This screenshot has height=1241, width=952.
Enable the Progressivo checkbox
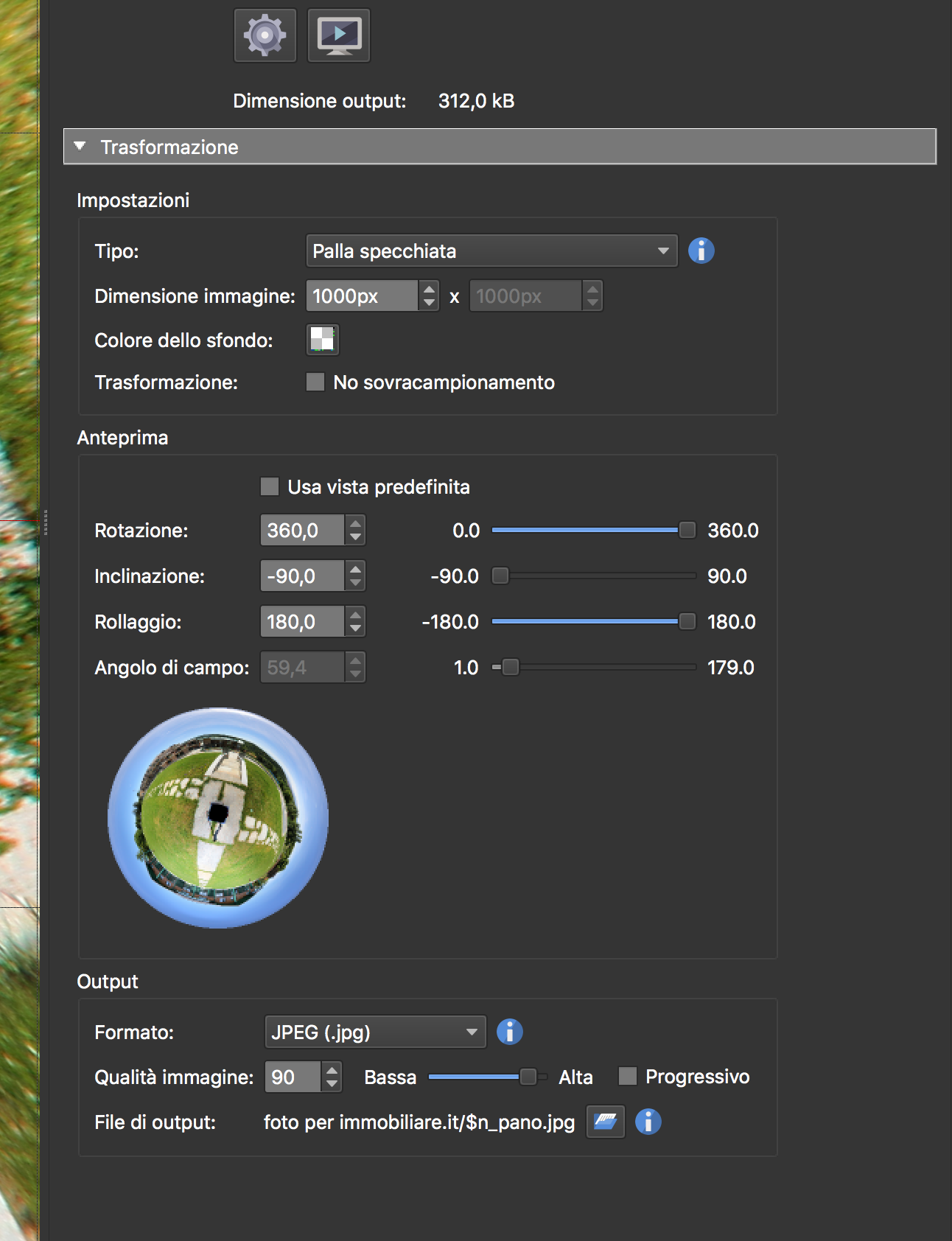point(627,1076)
